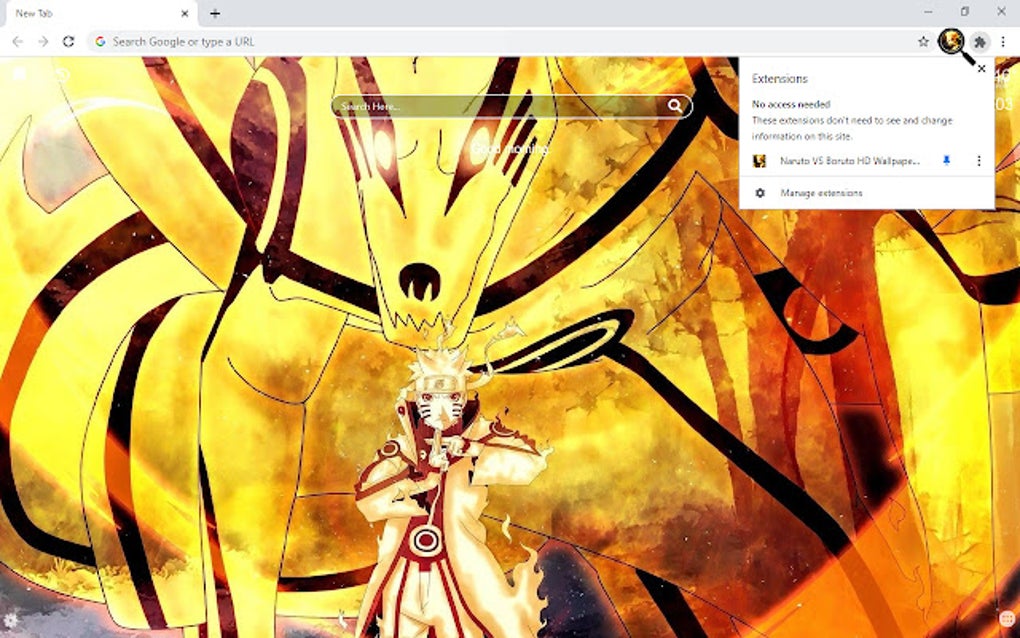The width and height of the screenshot is (1020, 638).
Task: Open a new tab with plus button
Action: [215, 13]
